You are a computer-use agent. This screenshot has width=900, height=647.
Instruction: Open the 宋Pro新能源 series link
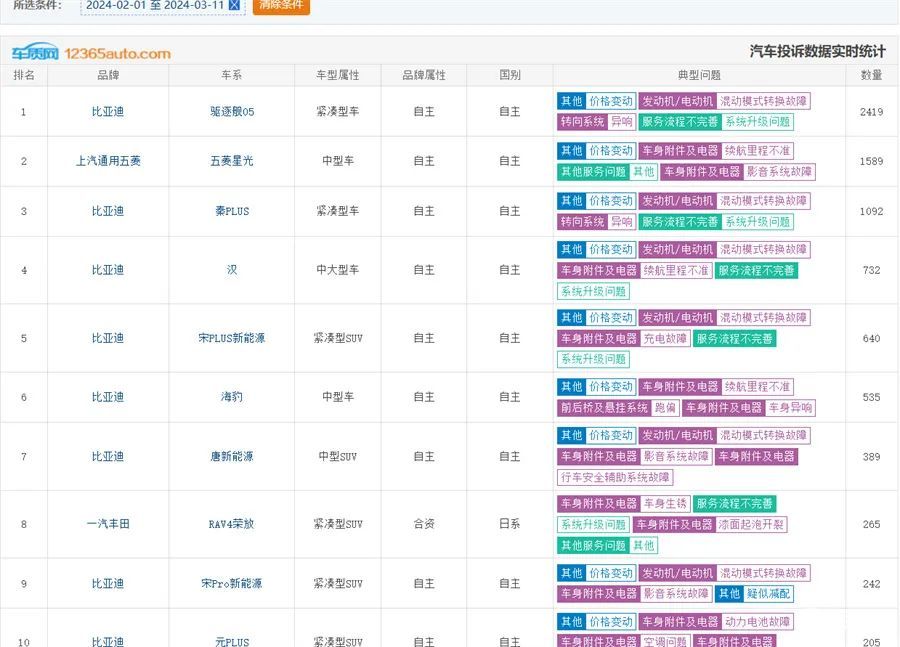click(232, 584)
